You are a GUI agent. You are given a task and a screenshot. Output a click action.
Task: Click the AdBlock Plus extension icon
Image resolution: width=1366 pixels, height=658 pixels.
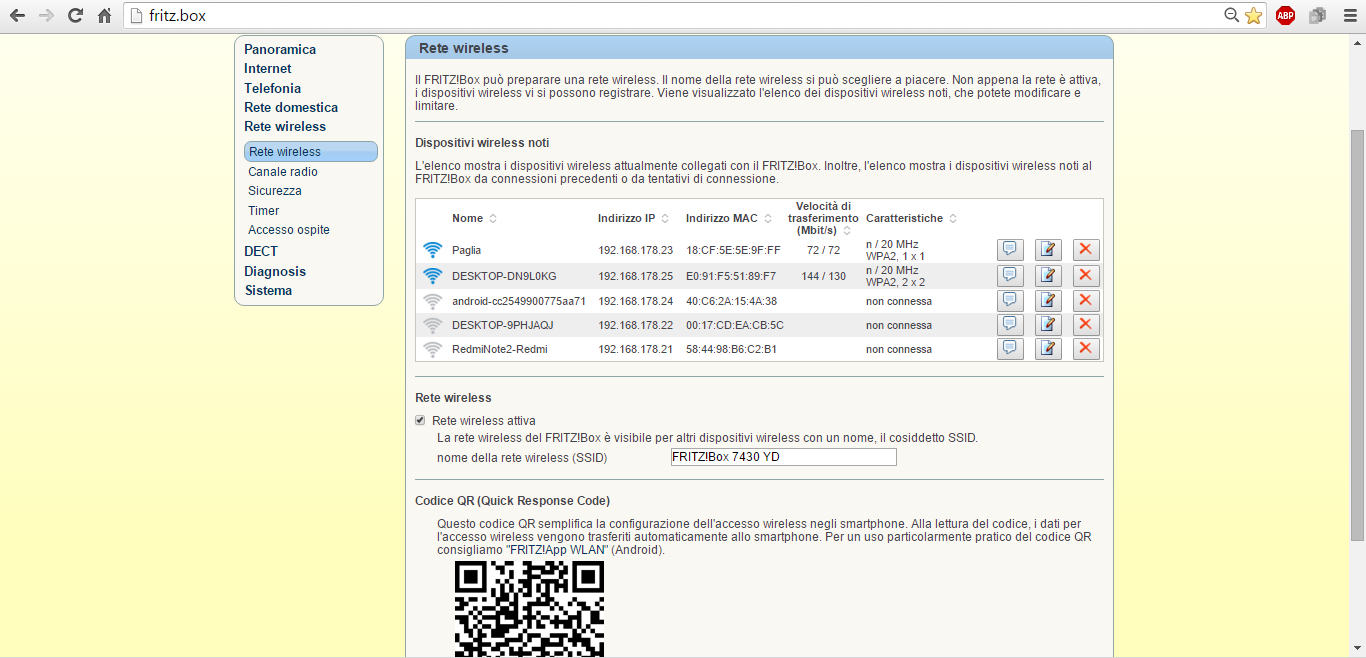click(1285, 16)
